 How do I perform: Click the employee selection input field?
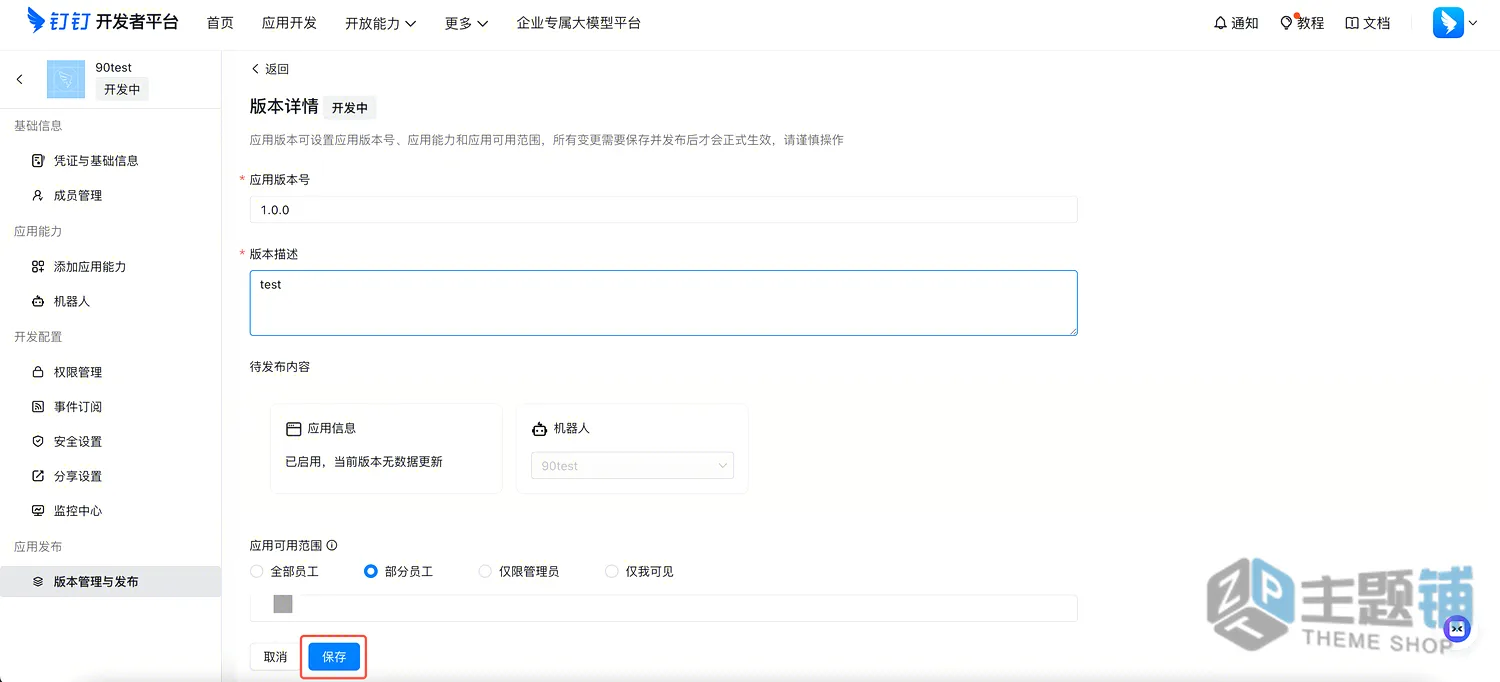[664, 608]
